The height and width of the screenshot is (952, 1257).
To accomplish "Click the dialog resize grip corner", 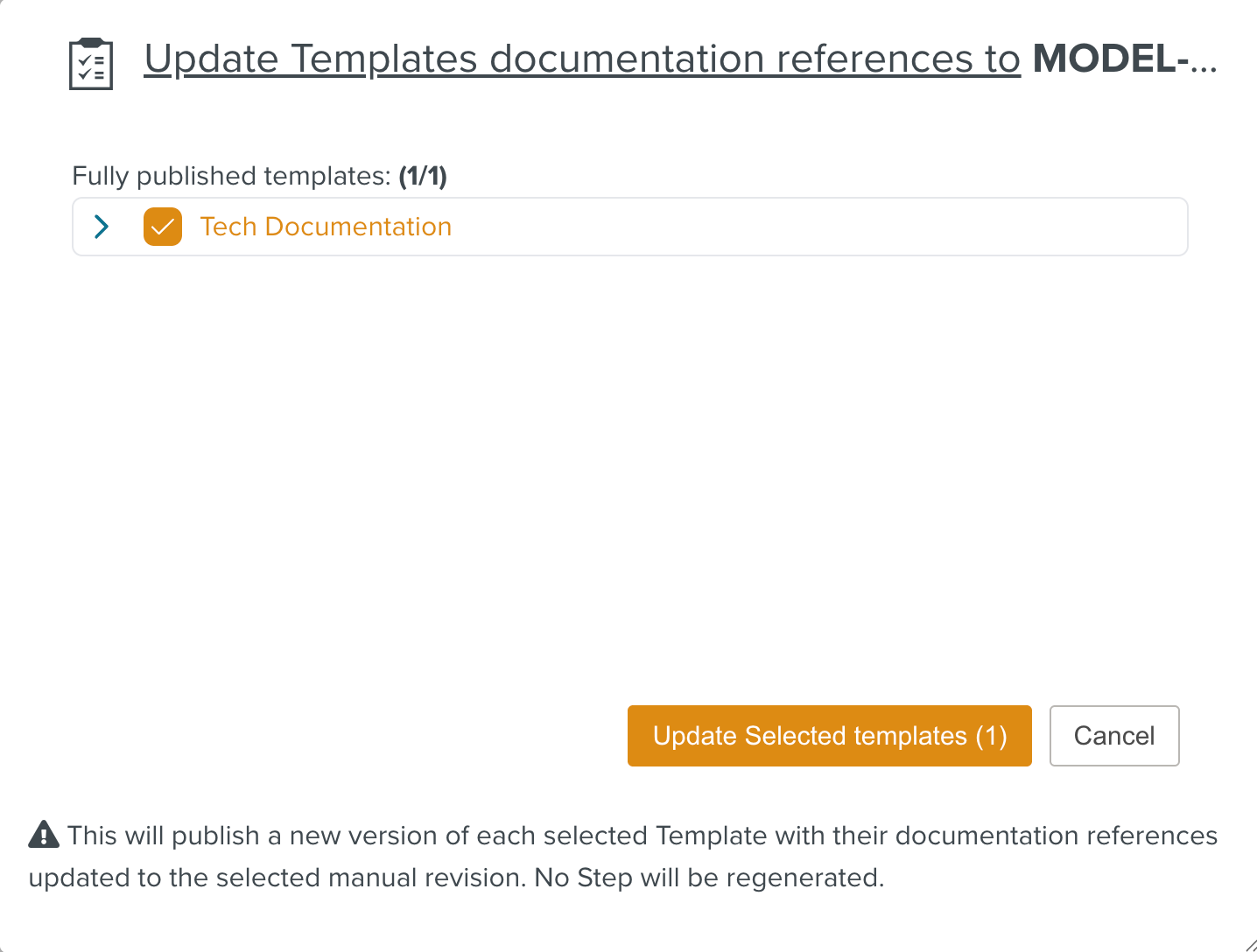I will coord(1250,945).
